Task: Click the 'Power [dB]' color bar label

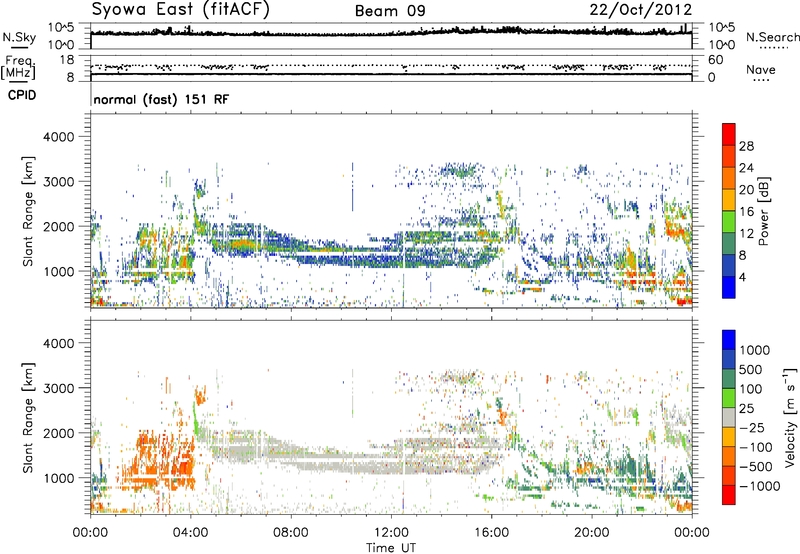Action: (x=763, y=211)
